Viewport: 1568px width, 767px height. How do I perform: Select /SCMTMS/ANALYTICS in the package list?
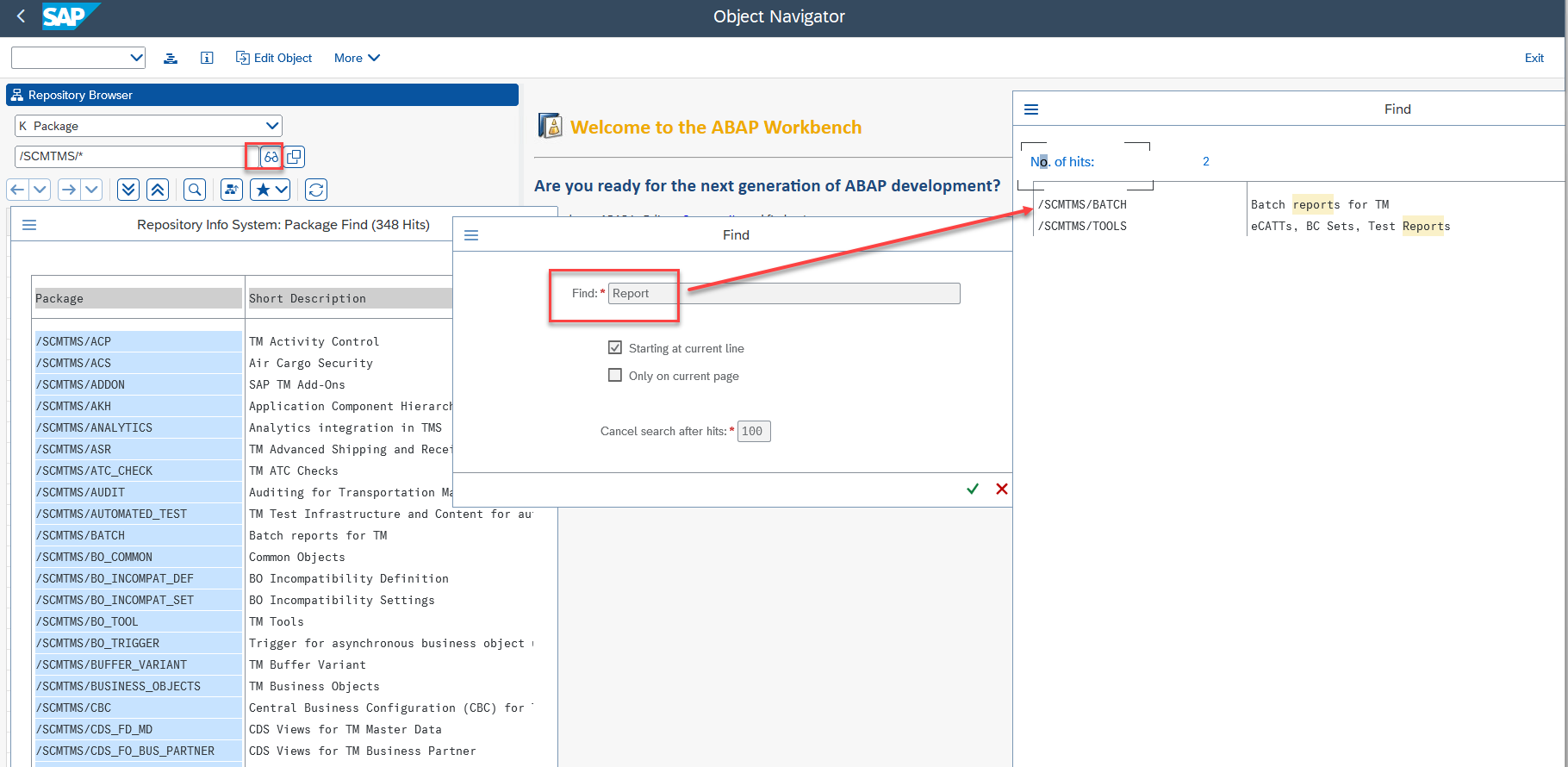pyautogui.click(x=138, y=427)
